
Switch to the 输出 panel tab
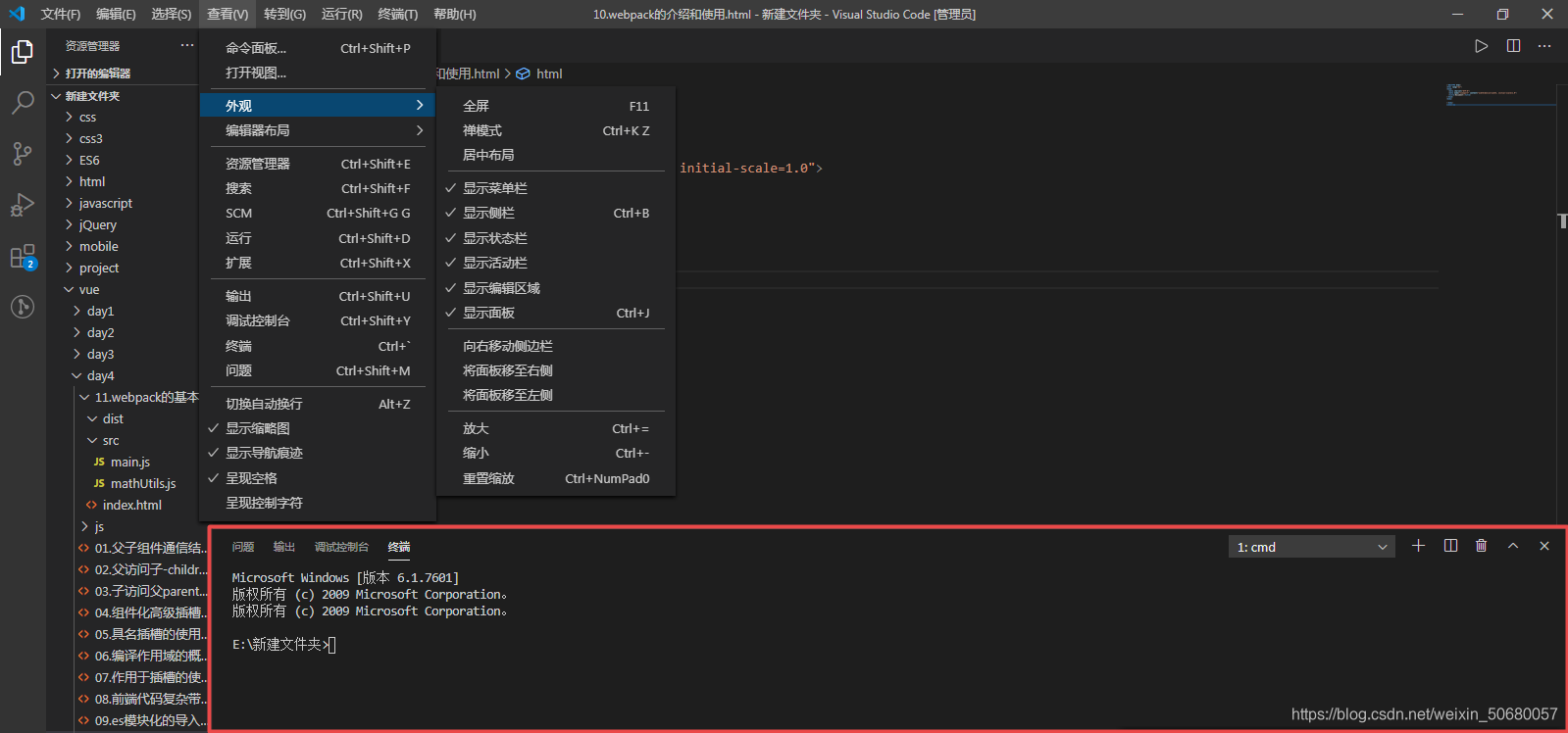pyautogui.click(x=284, y=547)
